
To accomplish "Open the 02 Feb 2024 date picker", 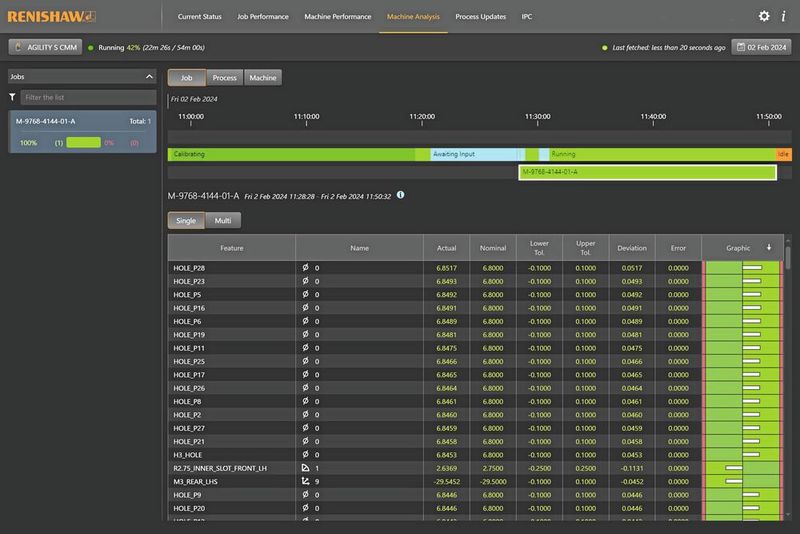I will point(761,47).
